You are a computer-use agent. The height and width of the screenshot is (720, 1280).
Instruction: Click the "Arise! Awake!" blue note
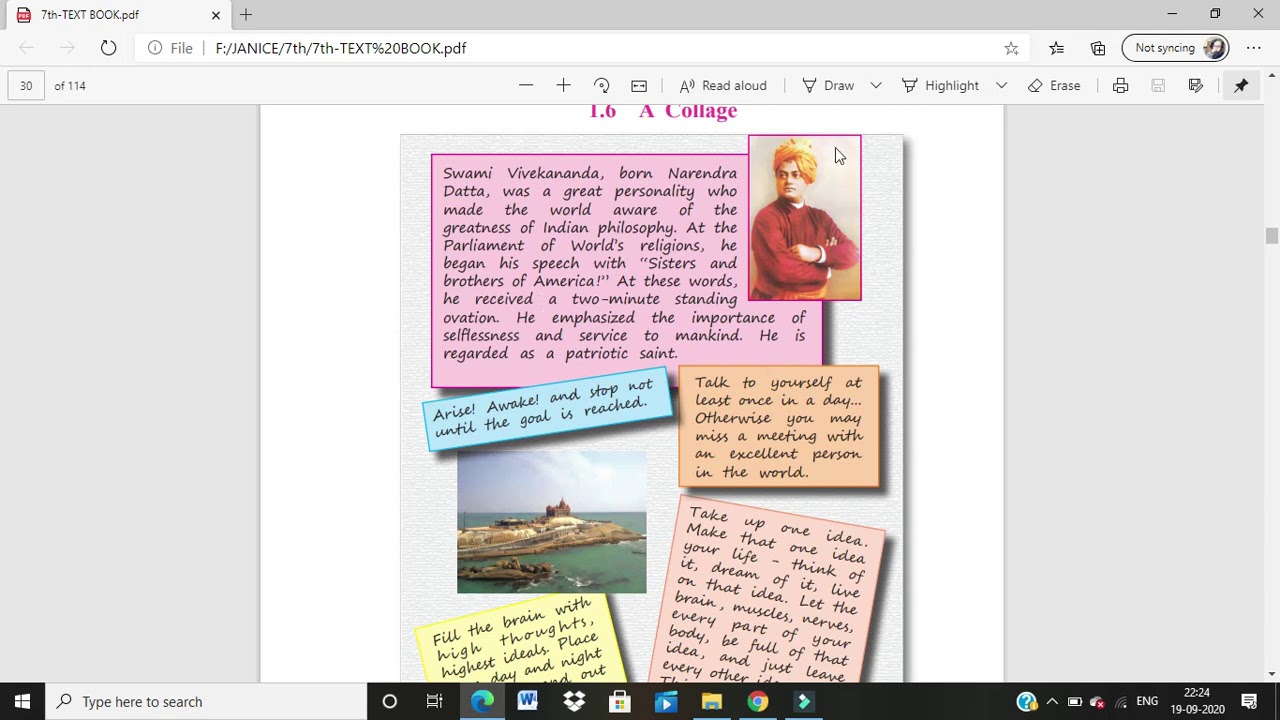click(547, 410)
